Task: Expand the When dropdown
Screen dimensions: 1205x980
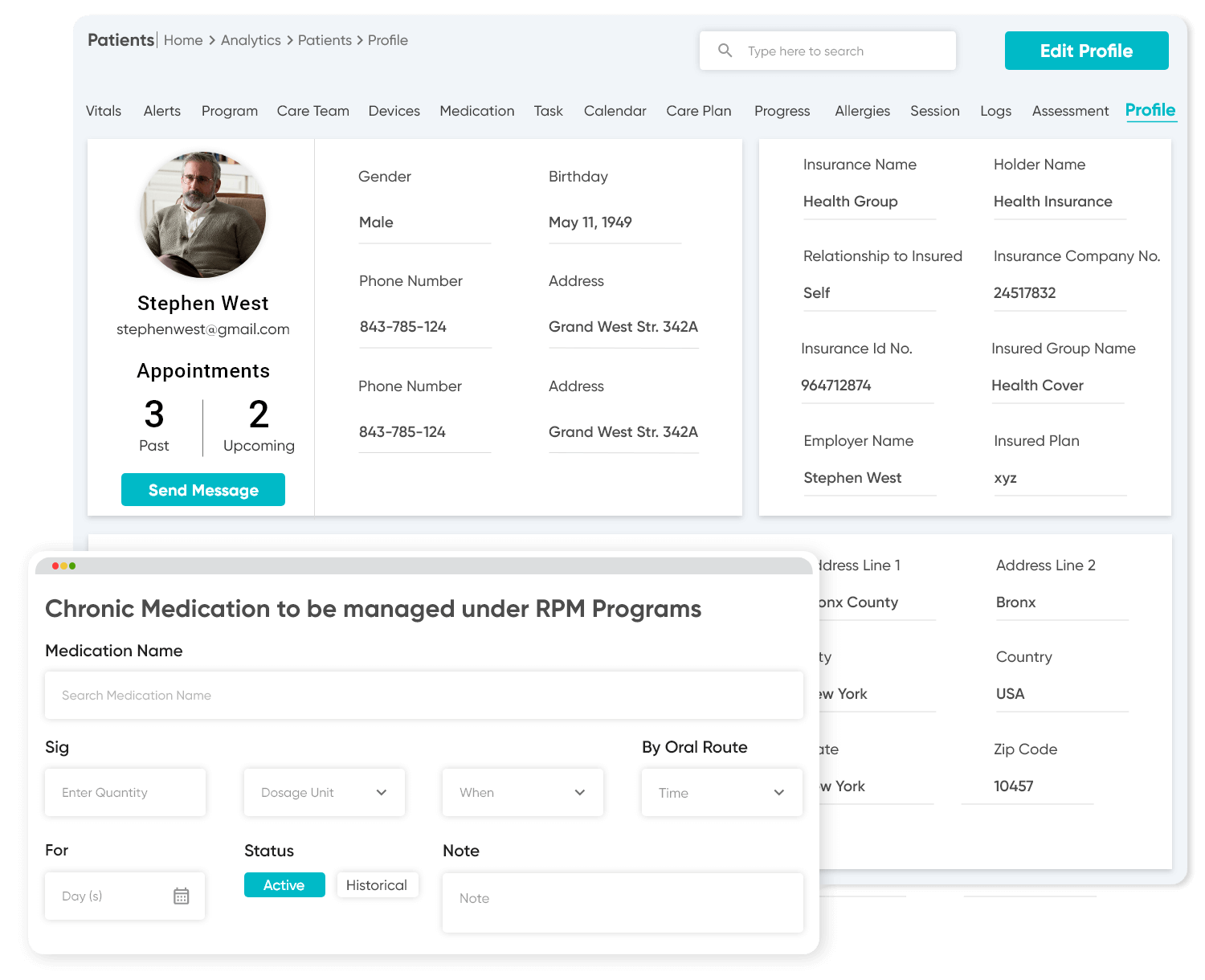Action: click(x=522, y=792)
